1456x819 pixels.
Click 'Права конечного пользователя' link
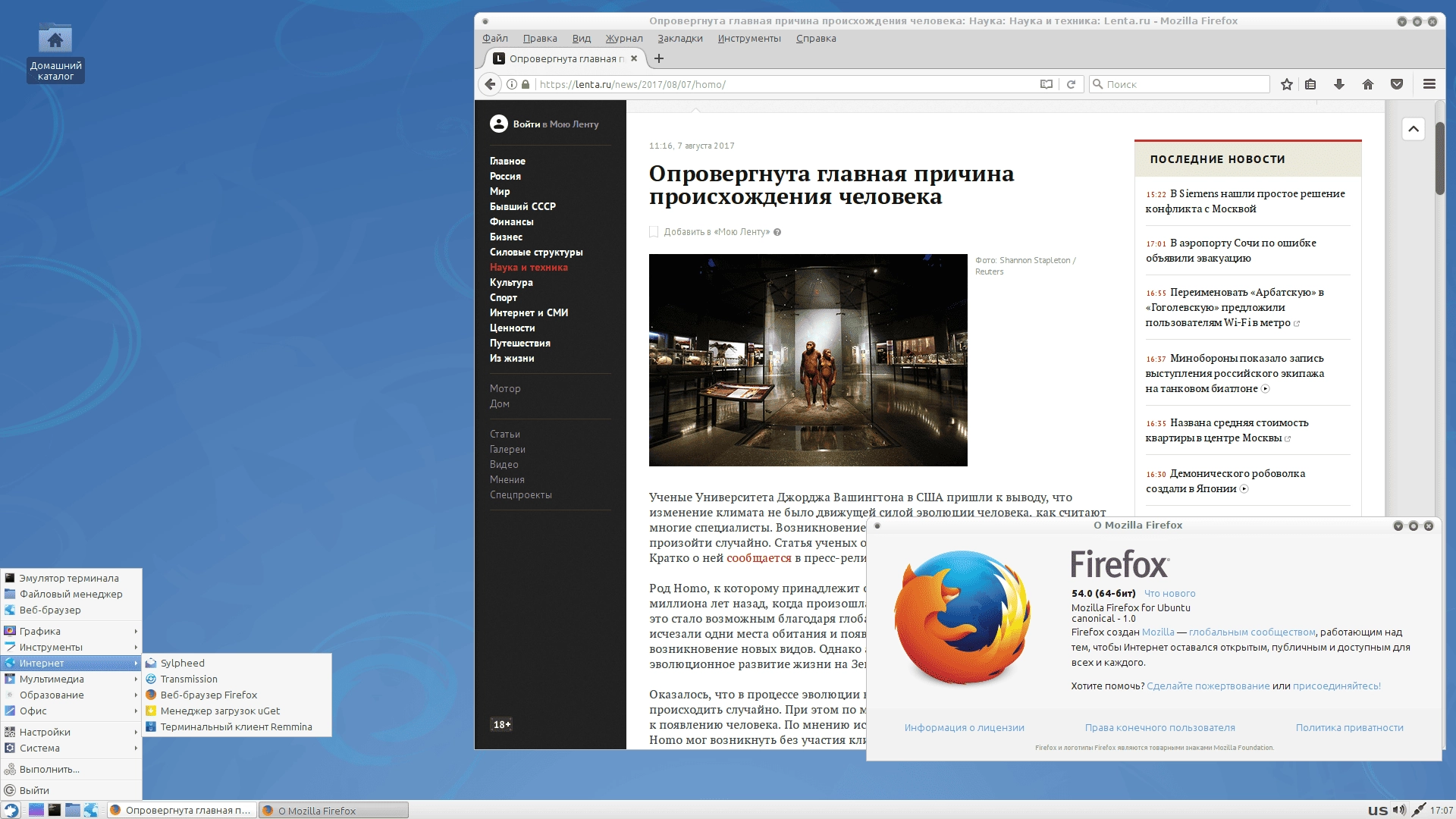[1159, 727]
